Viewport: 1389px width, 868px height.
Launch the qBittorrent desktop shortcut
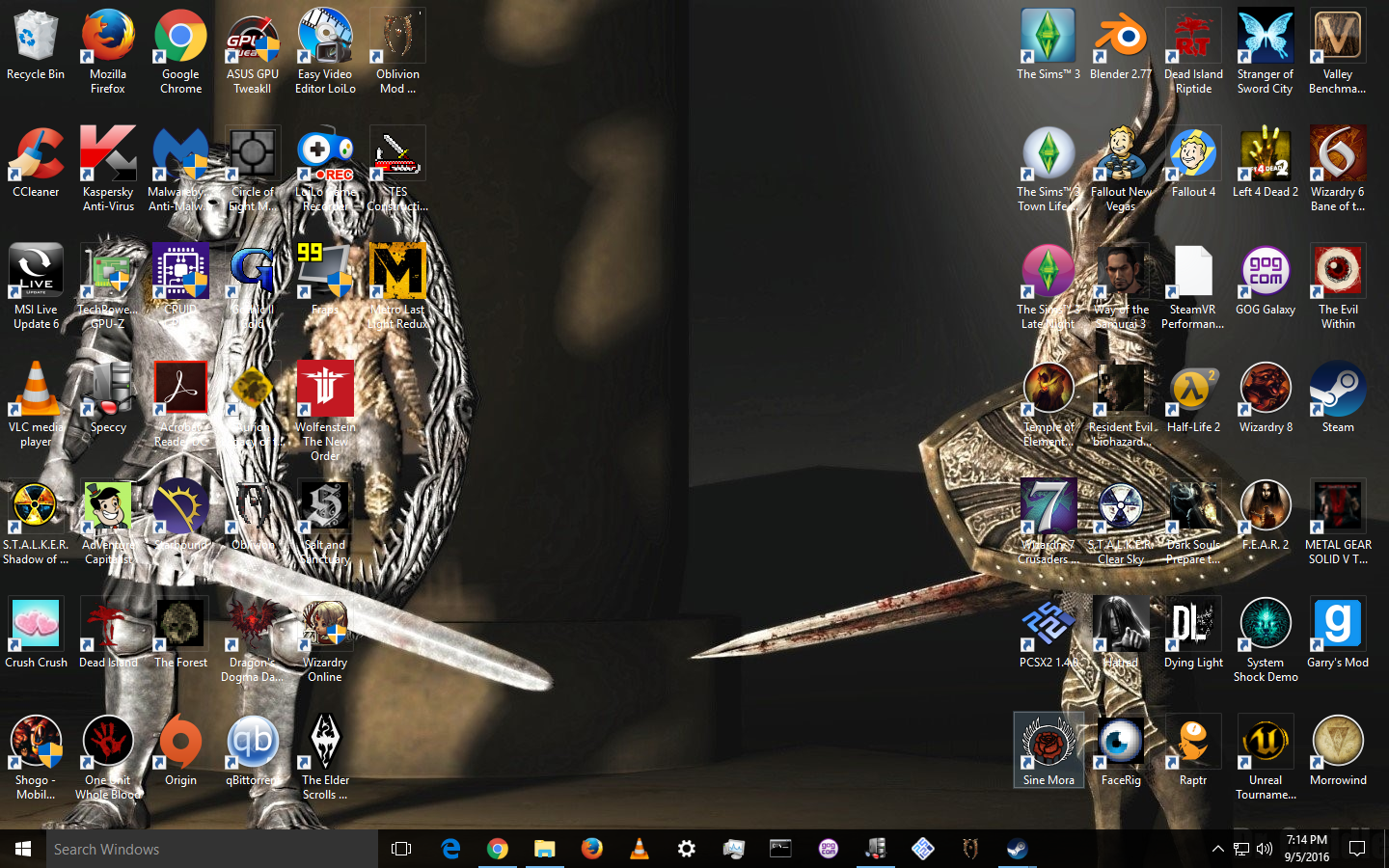[253, 751]
